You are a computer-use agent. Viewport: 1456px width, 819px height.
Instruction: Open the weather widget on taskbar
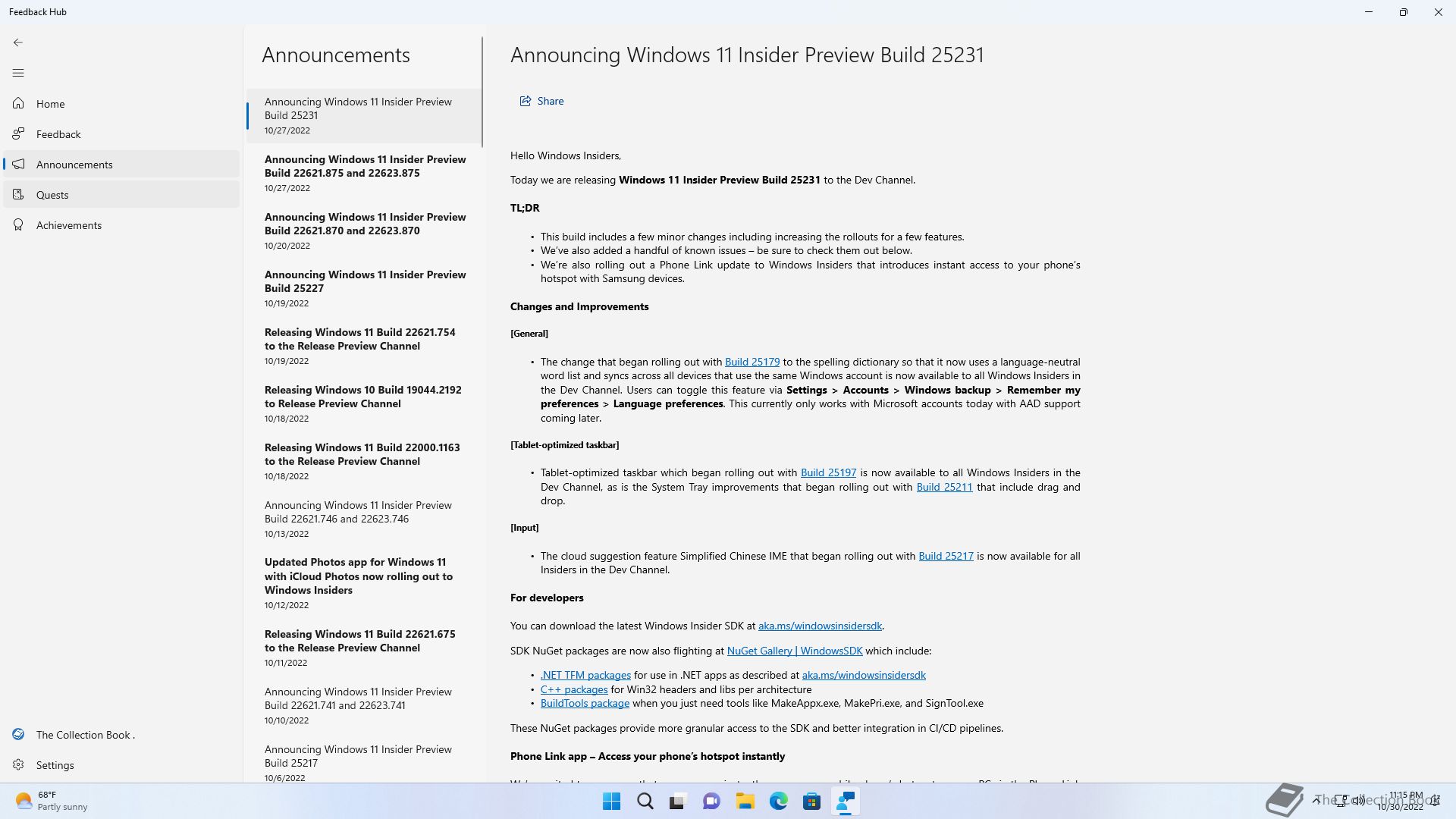pos(52,801)
